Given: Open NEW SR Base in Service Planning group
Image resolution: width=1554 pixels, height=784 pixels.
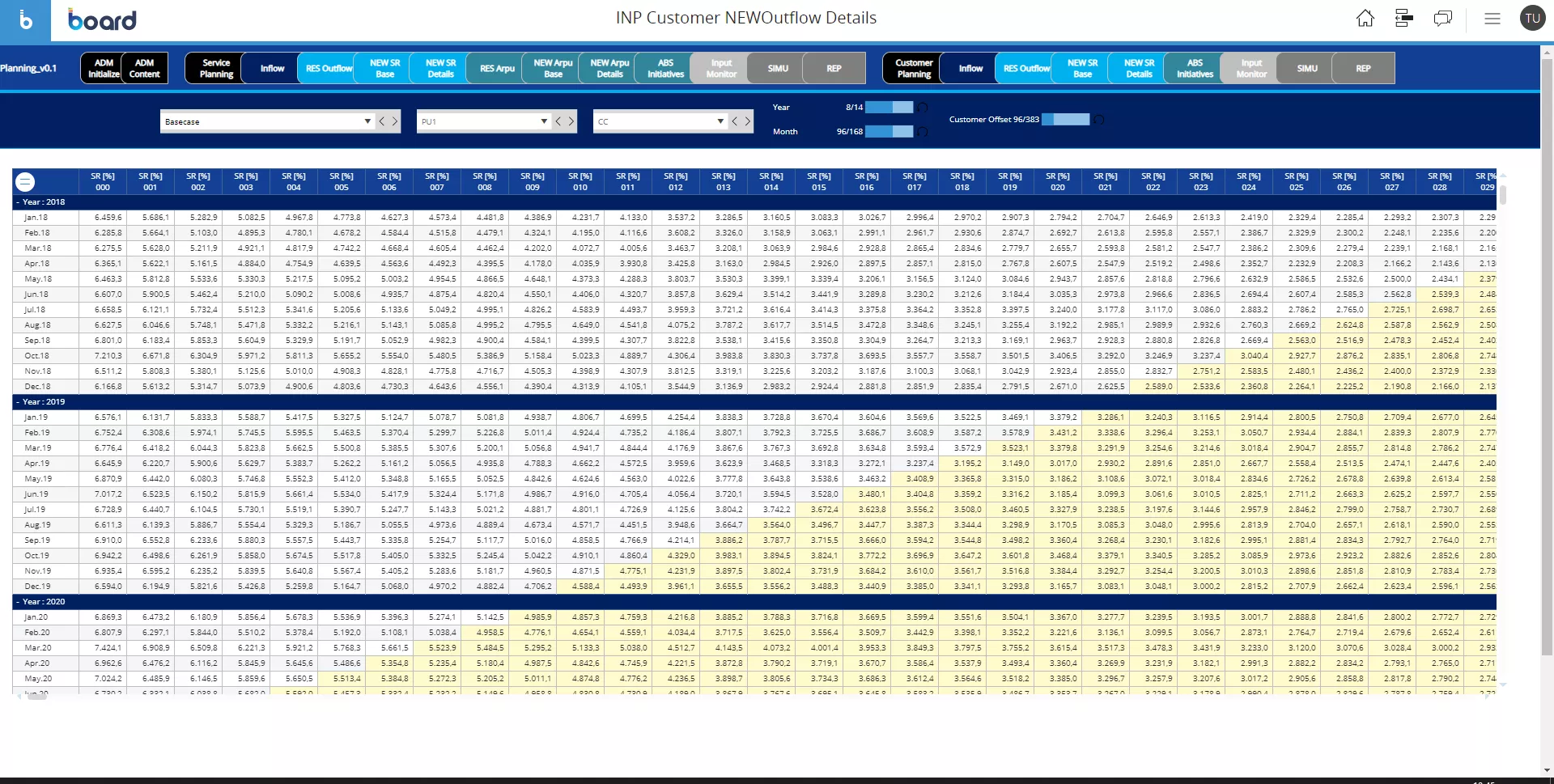Looking at the screenshot, I should [384, 68].
